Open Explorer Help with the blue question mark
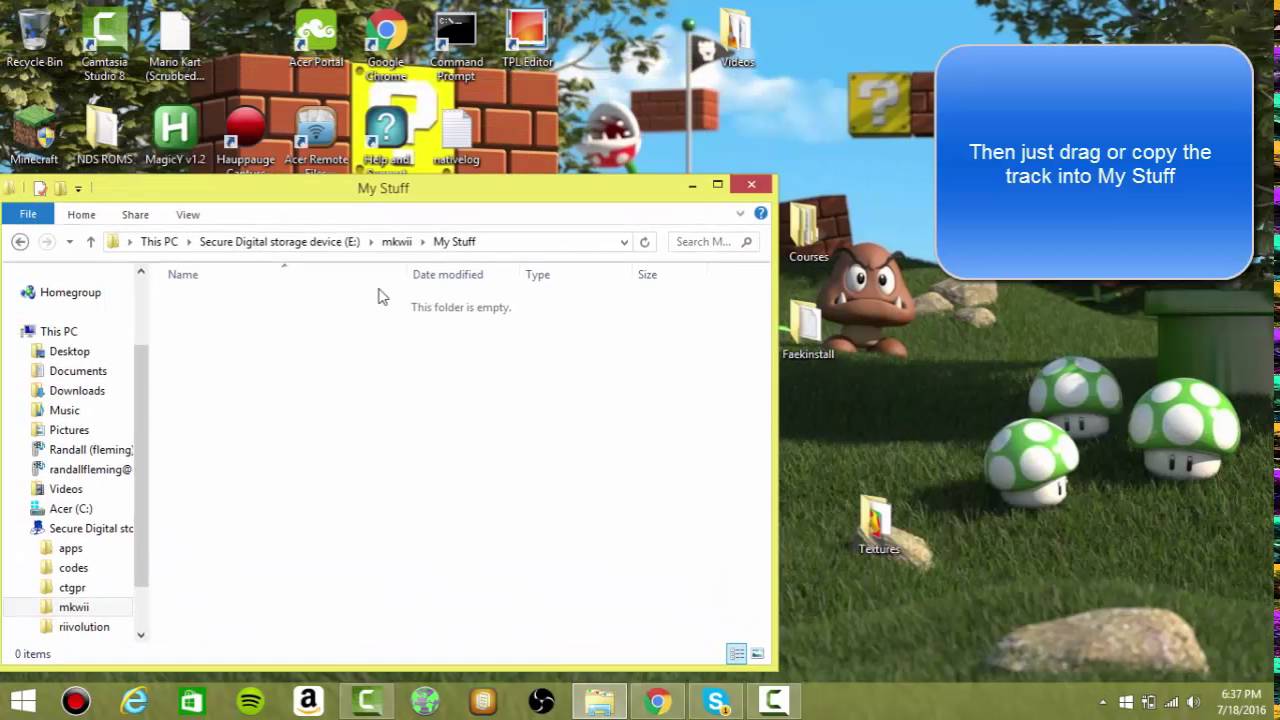Viewport: 1280px width, 720px height. click(x=761, y=213)
